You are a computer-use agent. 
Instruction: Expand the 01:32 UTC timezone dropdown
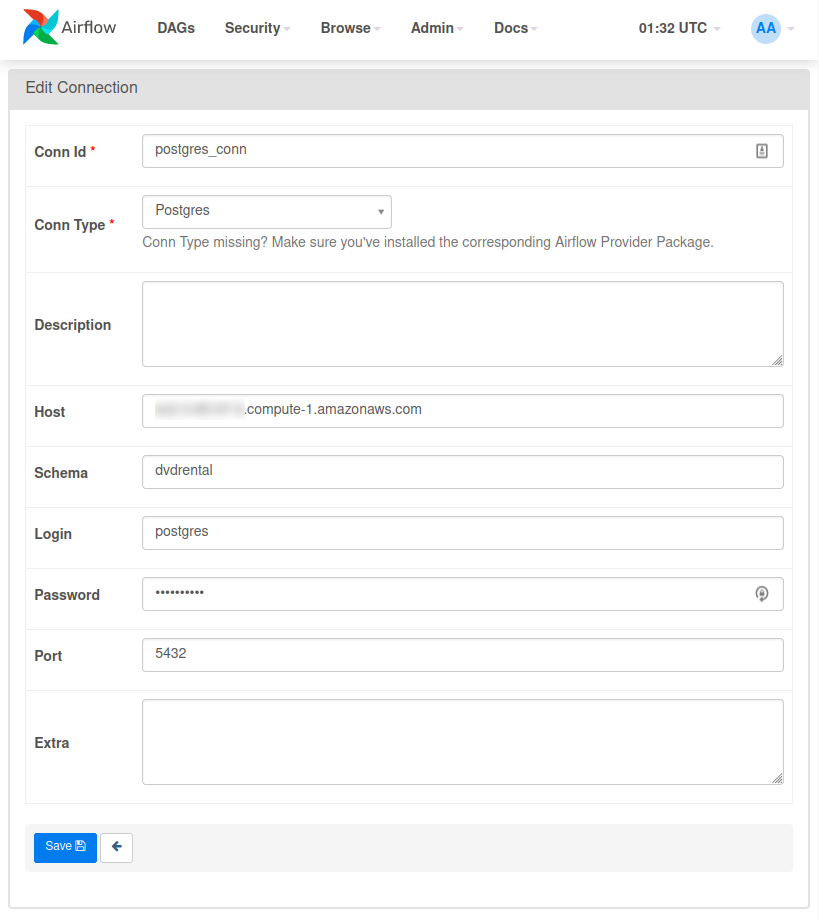pos(679,28)
